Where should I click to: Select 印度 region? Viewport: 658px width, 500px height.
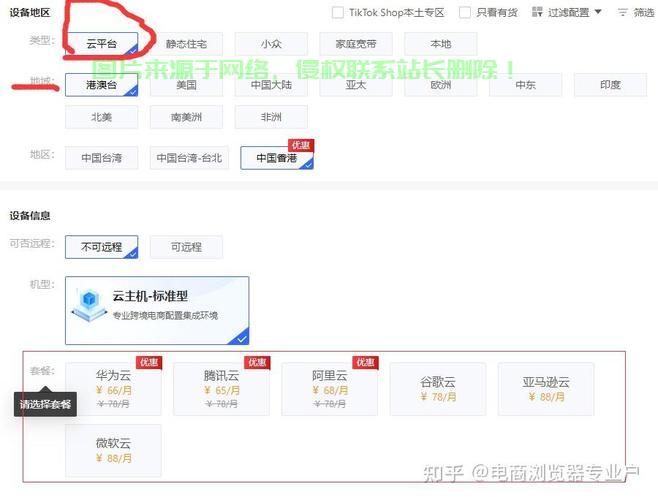pyautogui.click(x=610, y=85)
